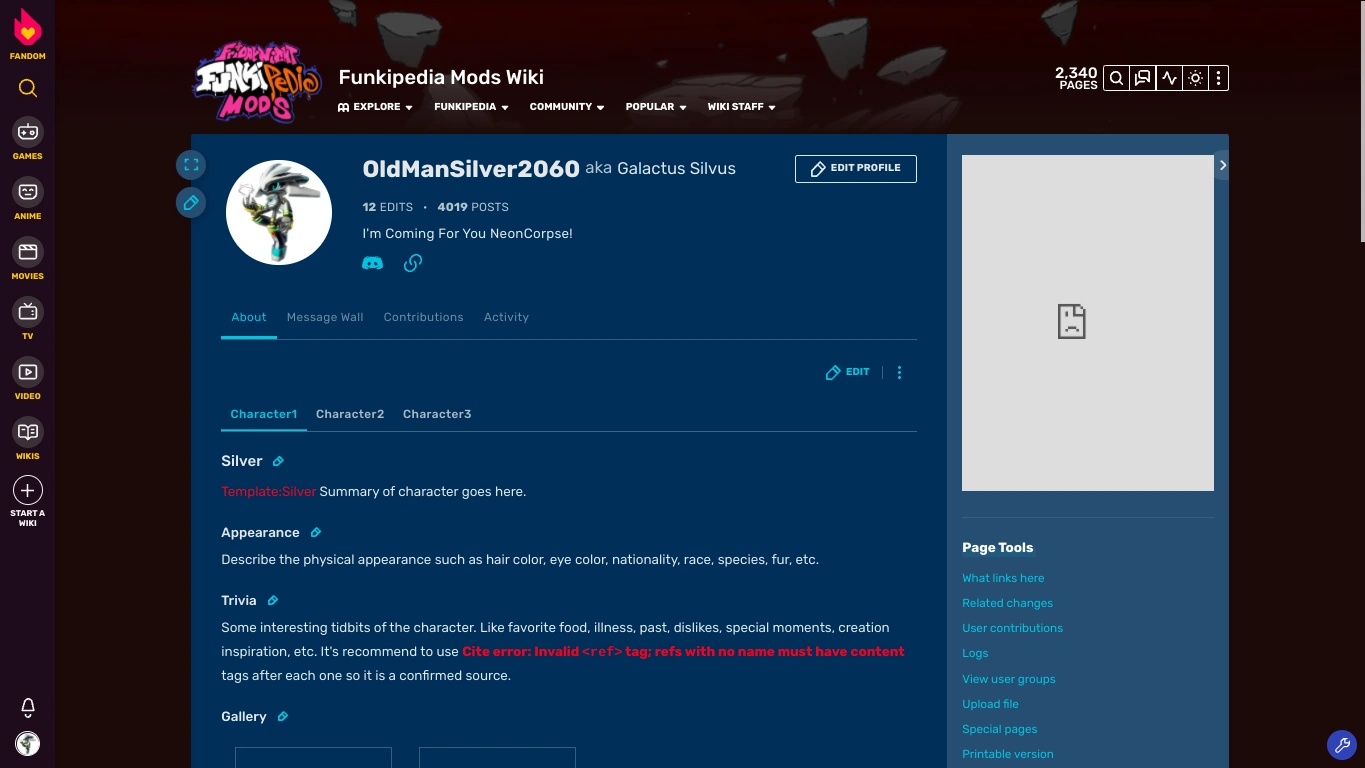Click the Discord icon on the user profile
The height and width of the screenshot is (768, 1365).
(372, 262)
